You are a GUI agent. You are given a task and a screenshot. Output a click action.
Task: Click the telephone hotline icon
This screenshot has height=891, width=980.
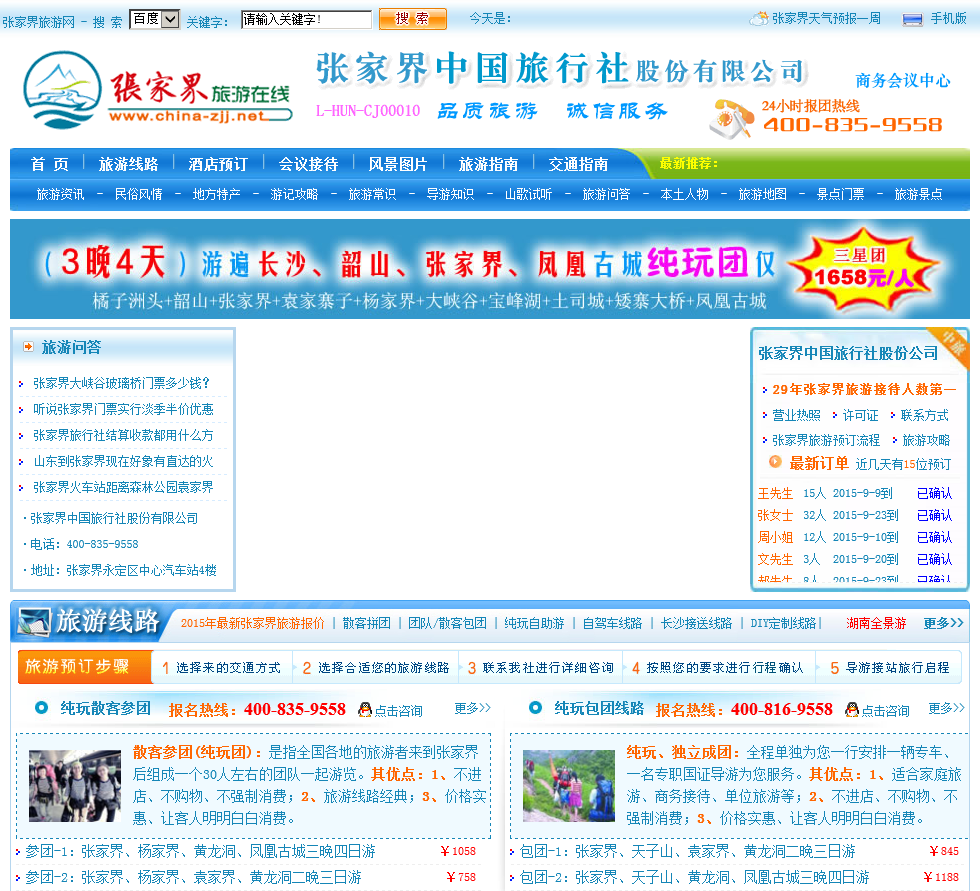[731, 117]
